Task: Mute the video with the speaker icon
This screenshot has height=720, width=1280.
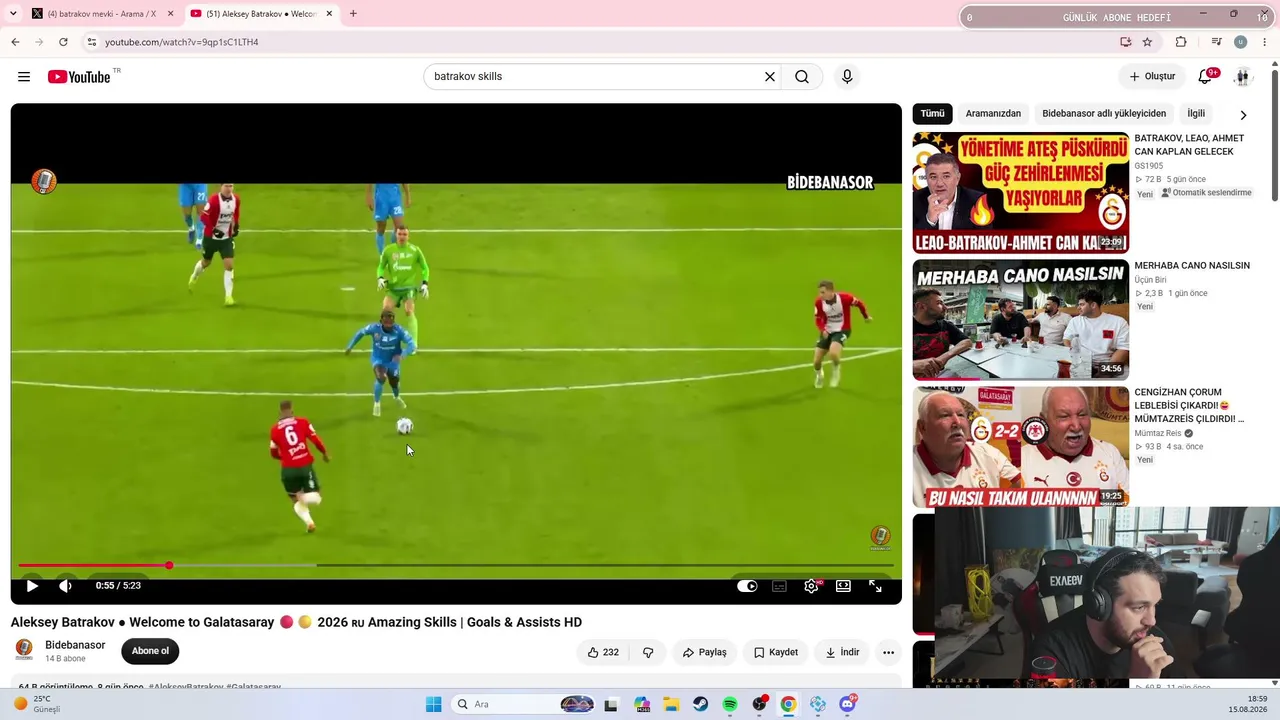Action: pos(66,586)
